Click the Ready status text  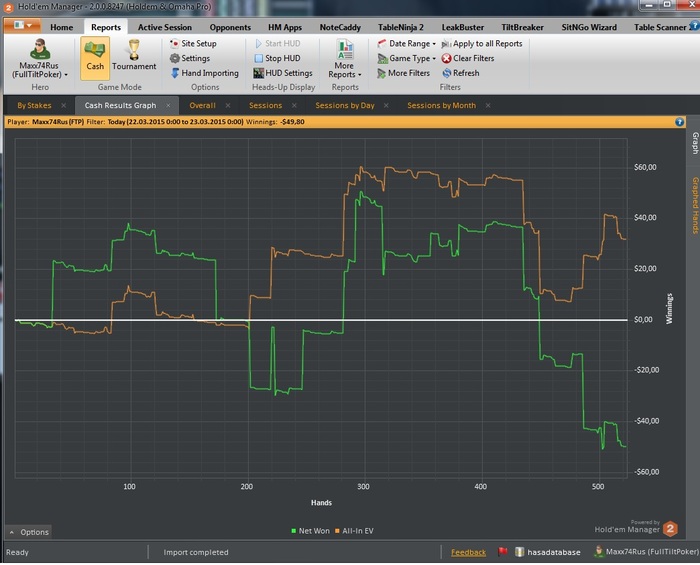click(17, 553)
